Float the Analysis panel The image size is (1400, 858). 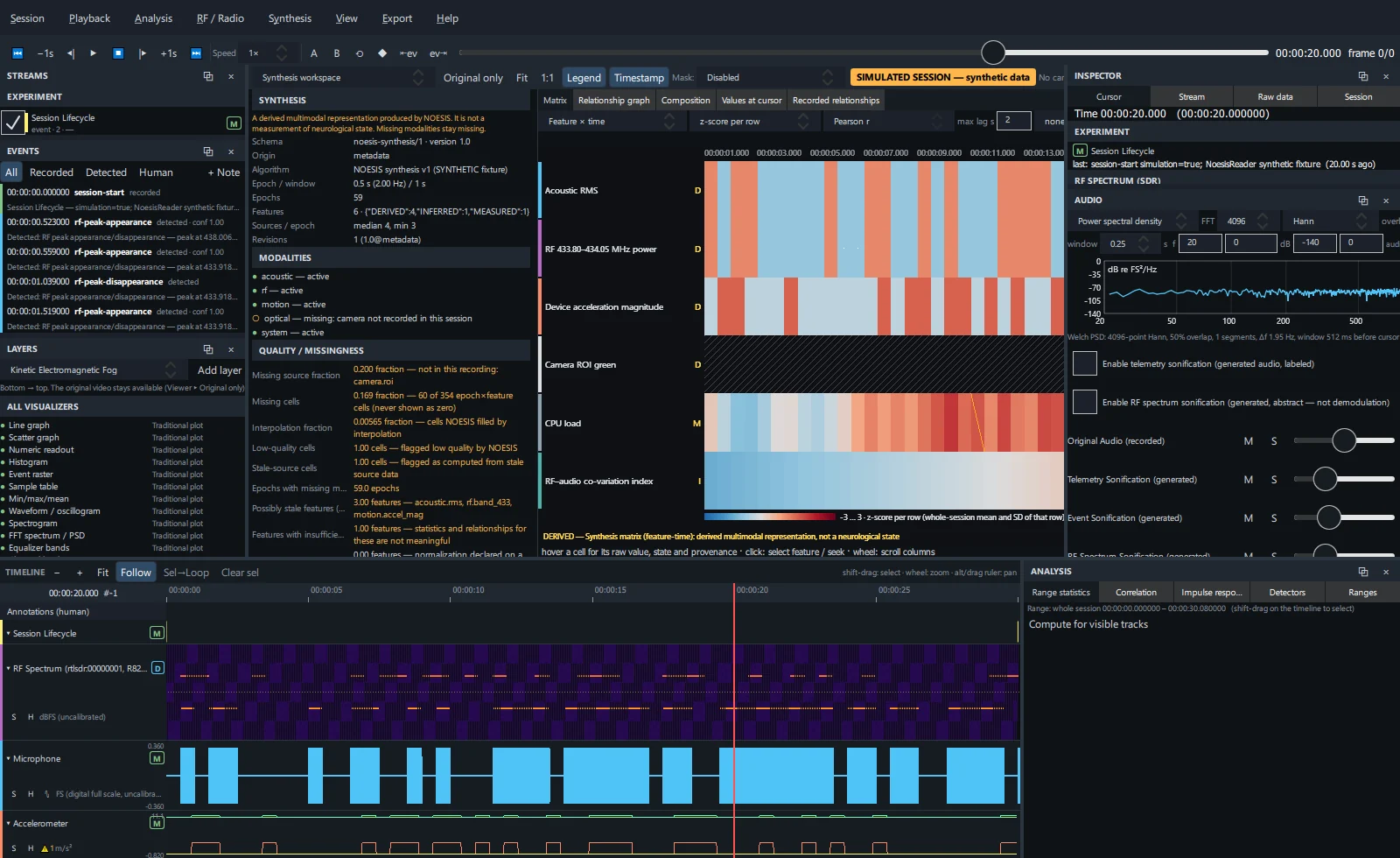pyautogui.click(x=1363, y=572)
